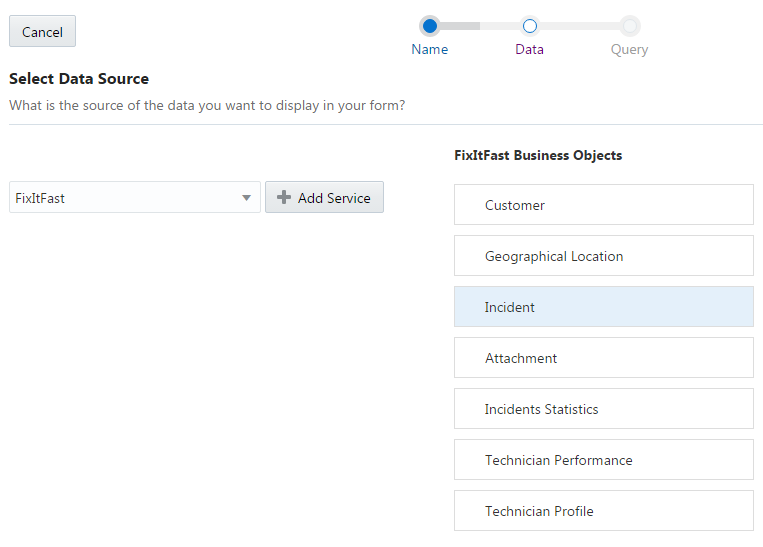
Task: Pick the Attachment business object
Action: pyautogui.click(x=603, y=358)
